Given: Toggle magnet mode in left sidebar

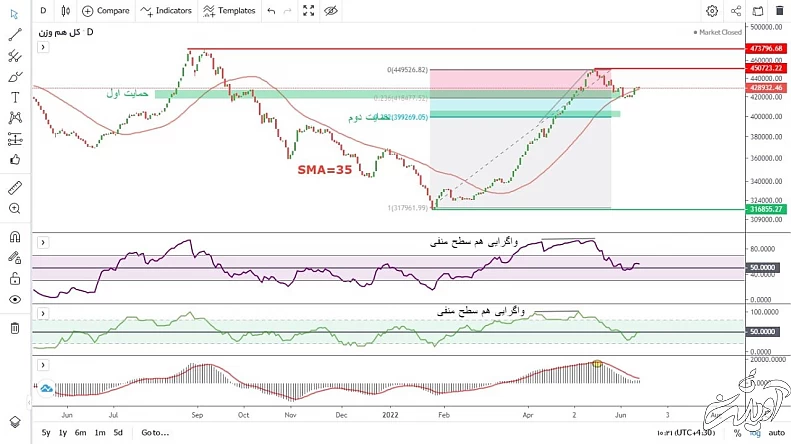Looking at the screenshot, I should (15, 238).
